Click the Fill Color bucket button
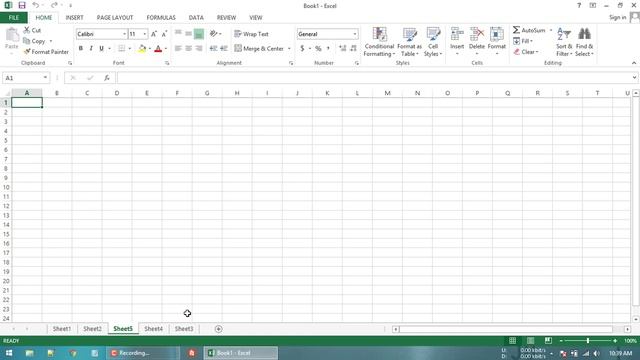This screenshot has width=640, height=360. [x=142, y=49]
